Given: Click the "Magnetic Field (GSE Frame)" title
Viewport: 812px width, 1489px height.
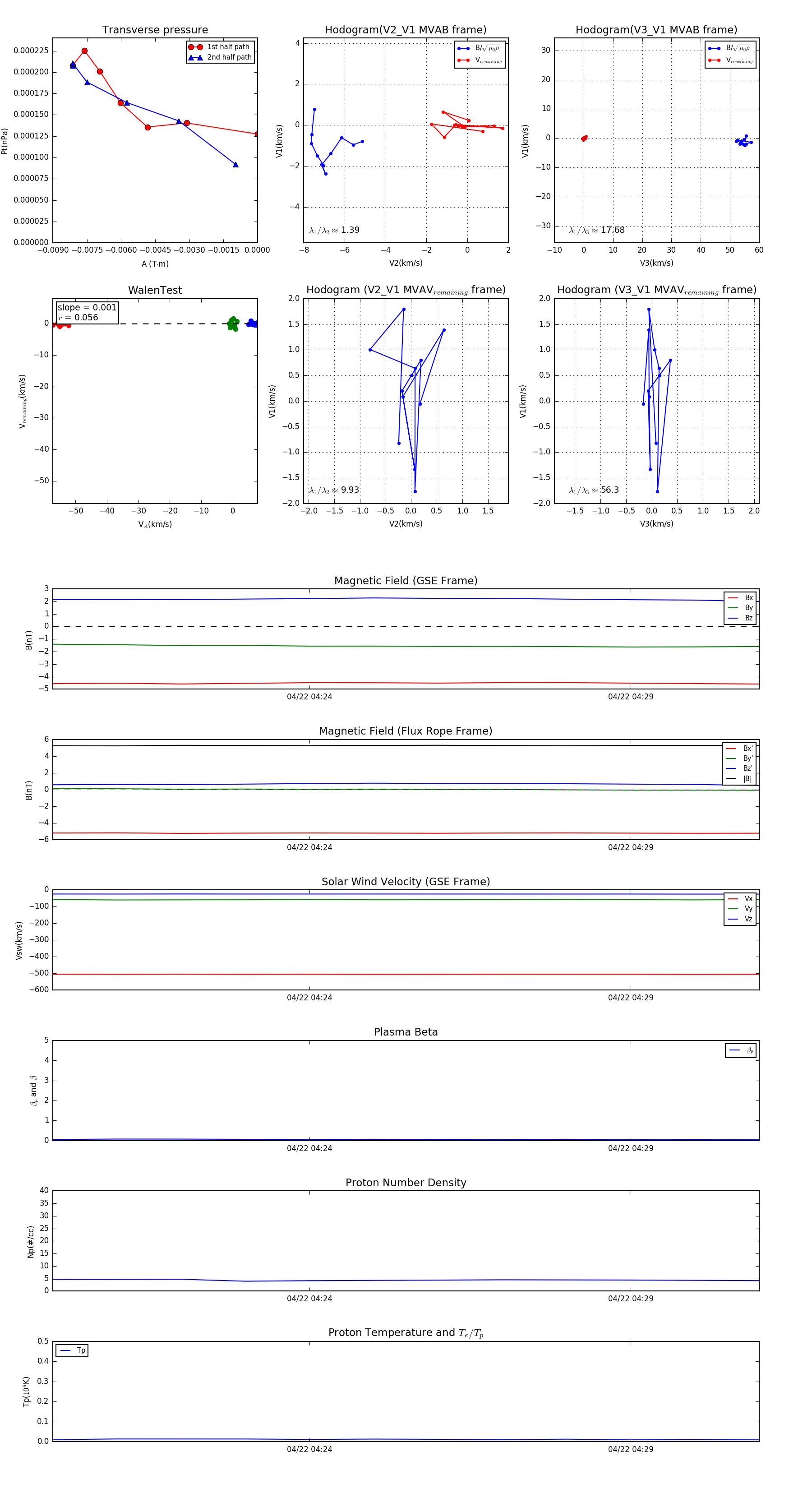Looking at the screenshot, I should click(x=406, y=580).
